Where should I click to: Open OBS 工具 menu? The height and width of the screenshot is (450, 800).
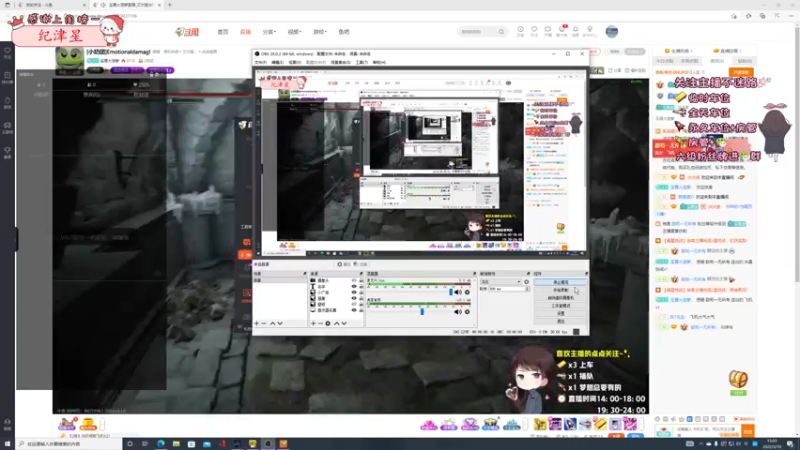(x=361, y=62)
